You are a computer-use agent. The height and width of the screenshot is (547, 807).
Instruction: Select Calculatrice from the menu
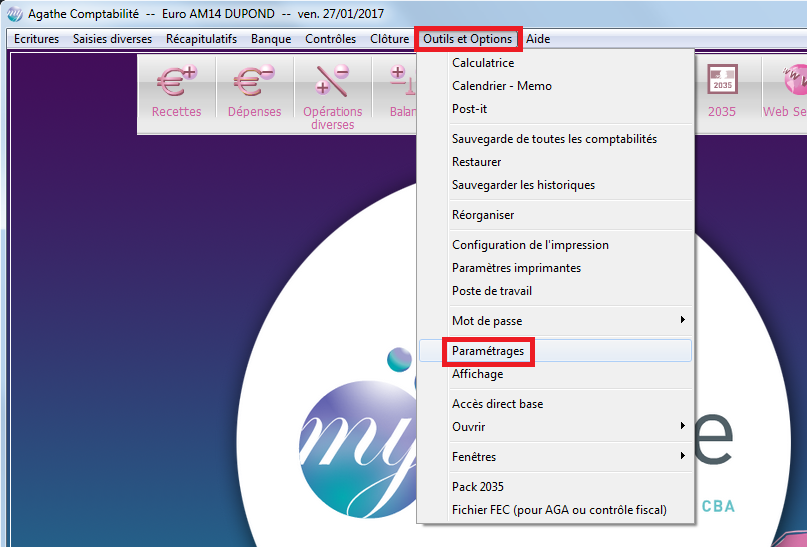coord(555,63)
